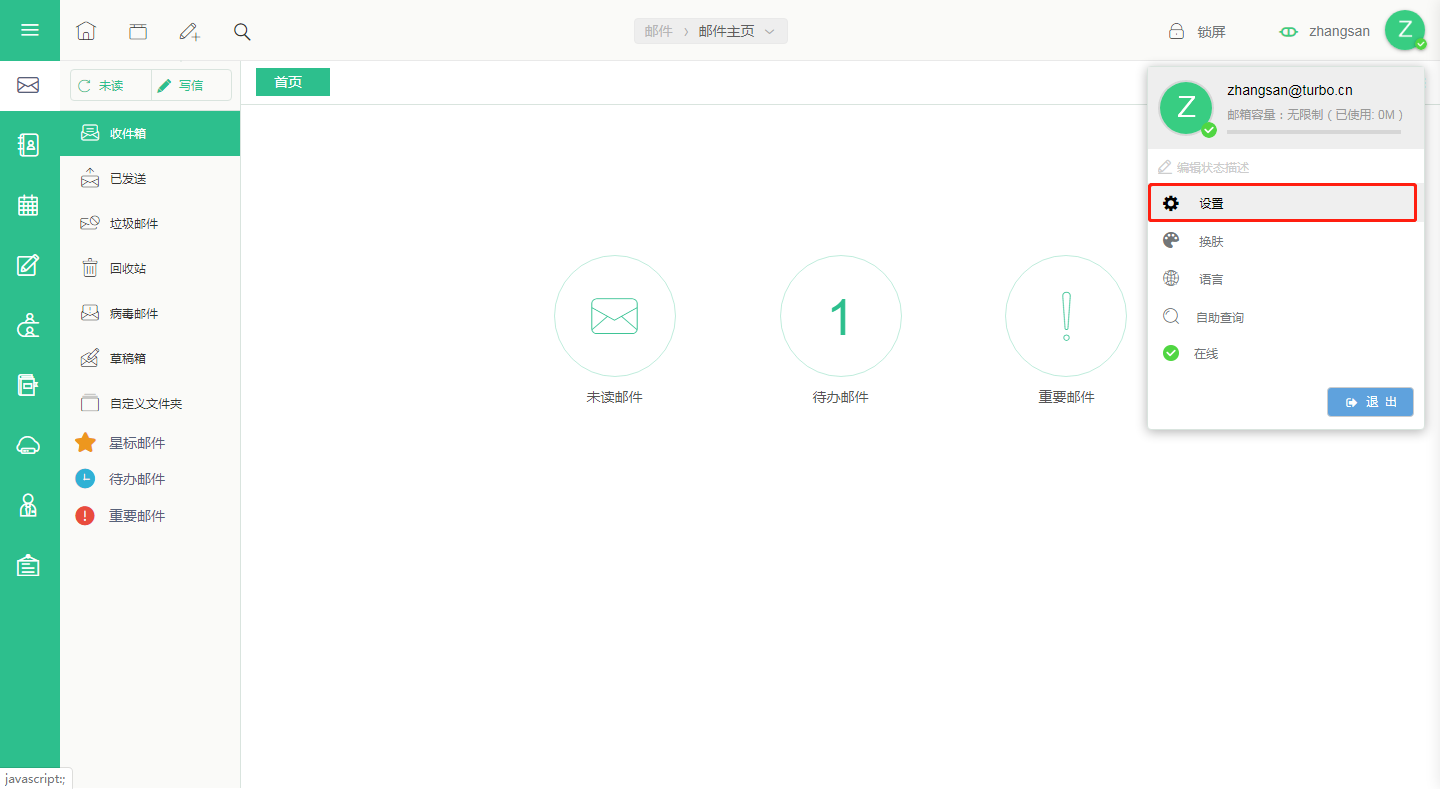The image size is (1440, 789).
Task: Open 自助查询 self-service query
Action: click(x=1286, y=317)
